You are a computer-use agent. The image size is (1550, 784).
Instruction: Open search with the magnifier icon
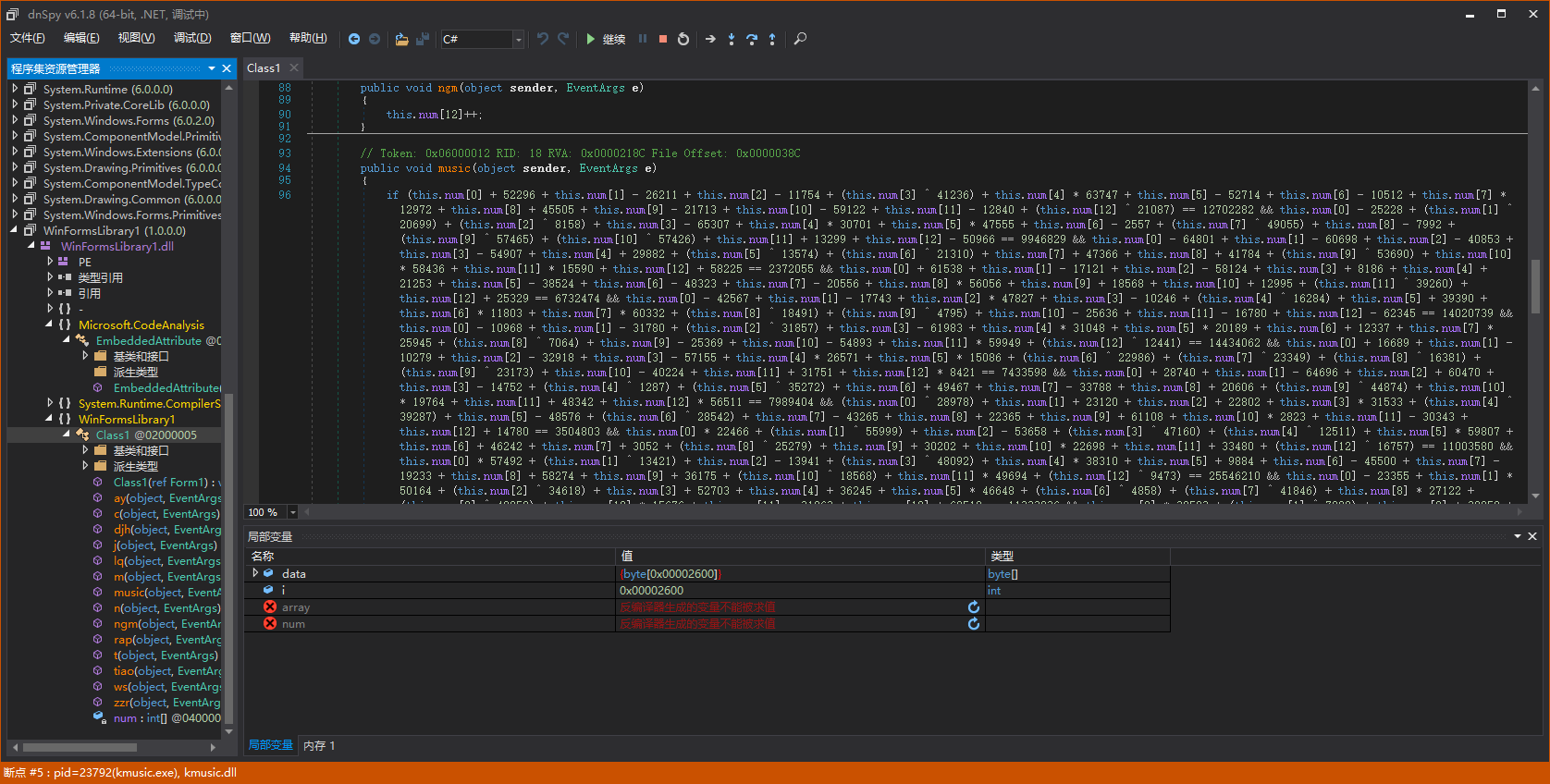800,39
